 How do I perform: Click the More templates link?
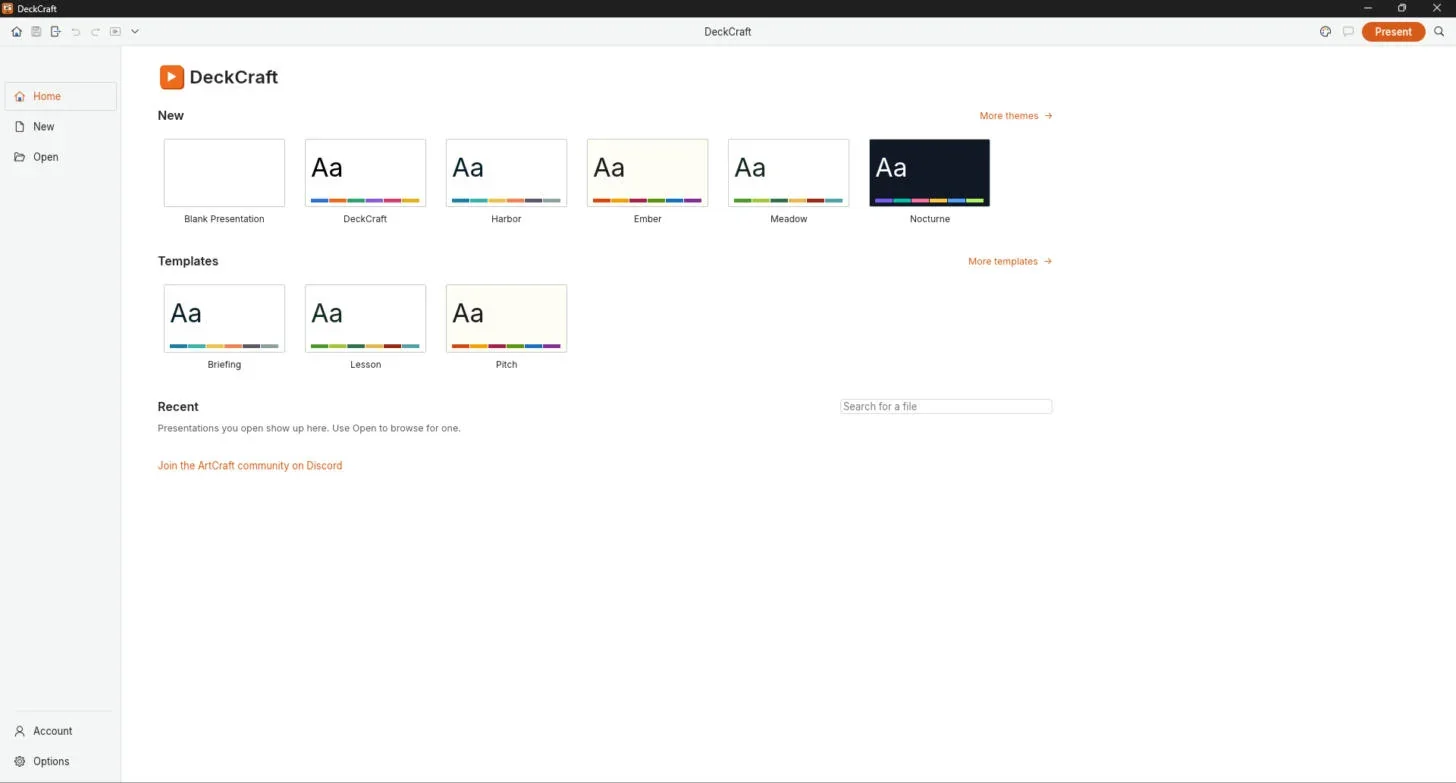tap(1010, 261)
